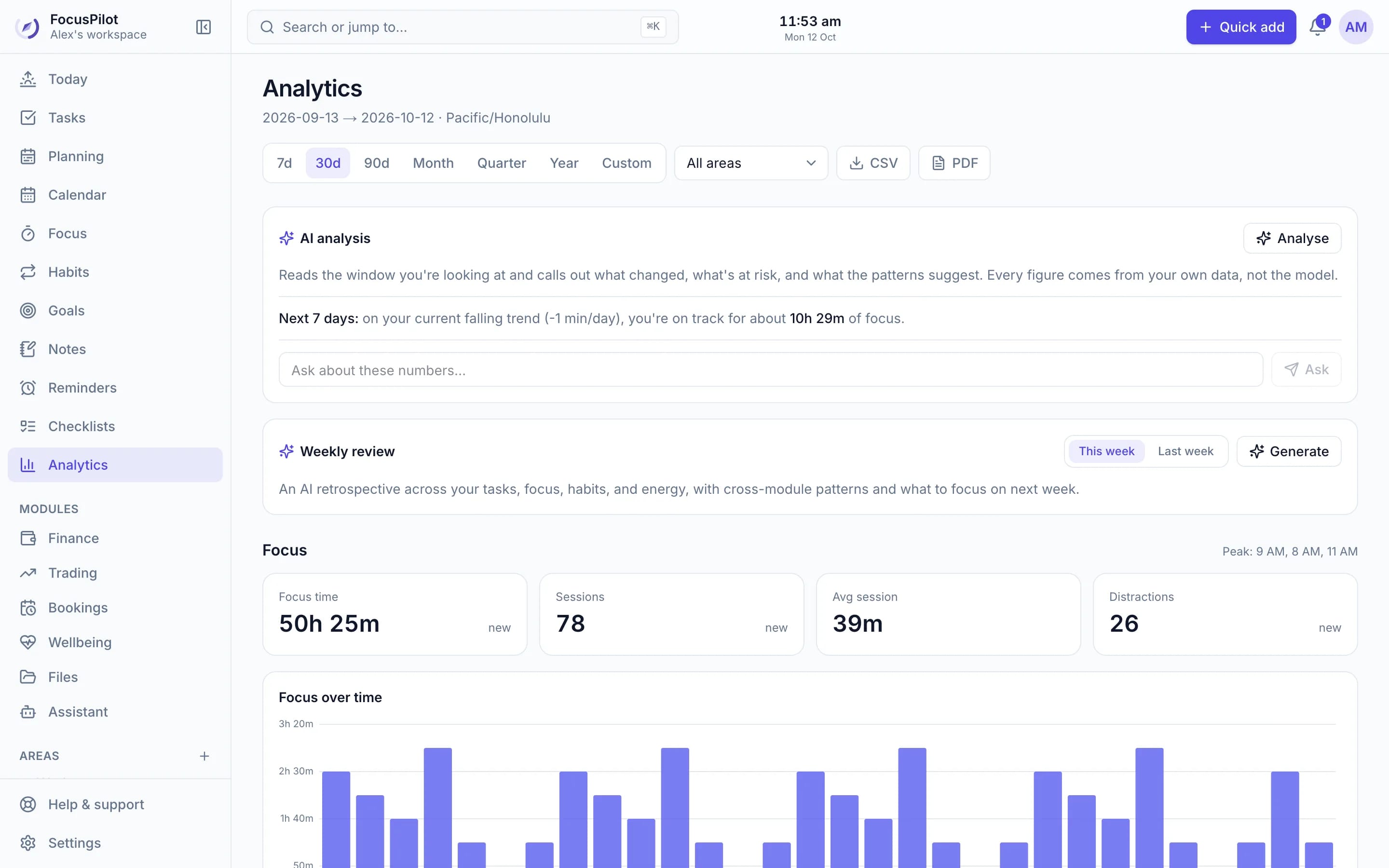The image size is (1389, 868).
Task: Open Planning from the sidebar
Action: click(115, 156)
